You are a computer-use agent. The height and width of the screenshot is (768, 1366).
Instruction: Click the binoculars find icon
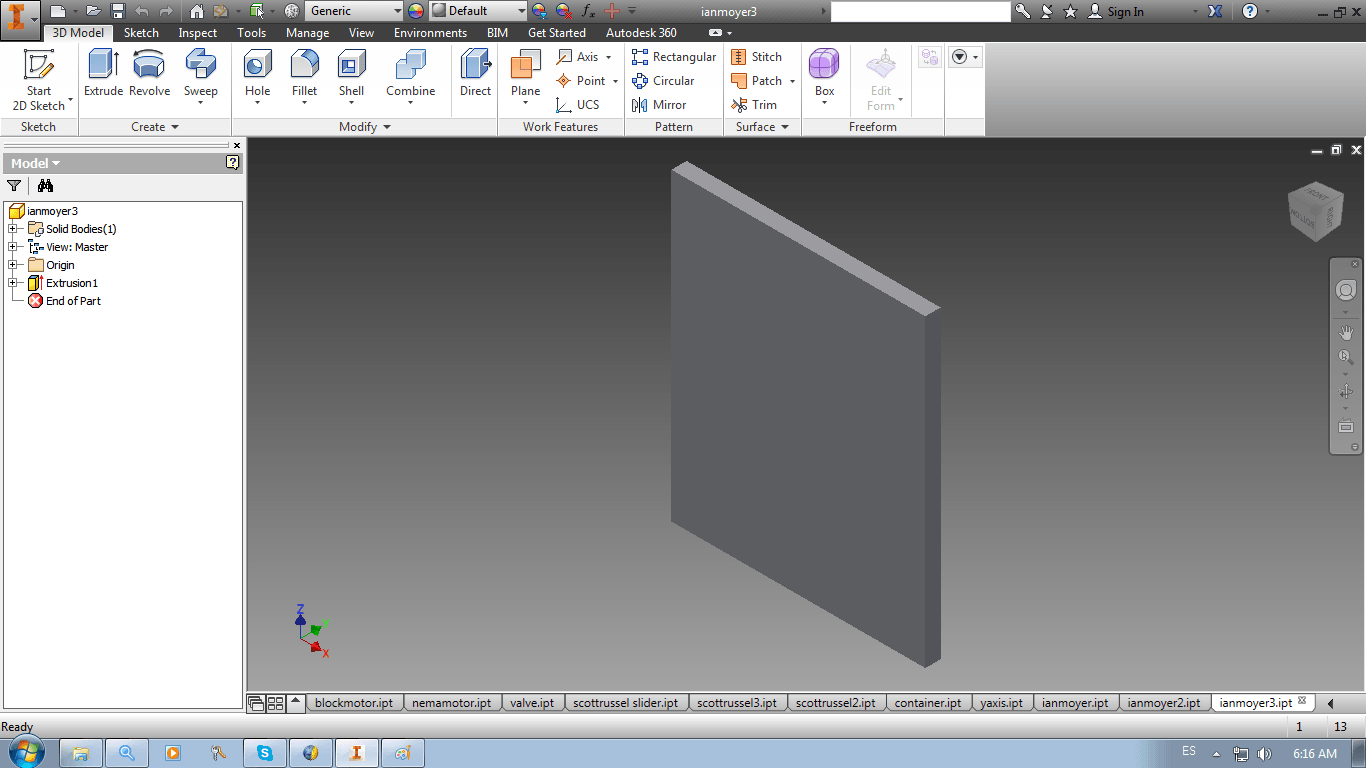(x=45, y=185)
